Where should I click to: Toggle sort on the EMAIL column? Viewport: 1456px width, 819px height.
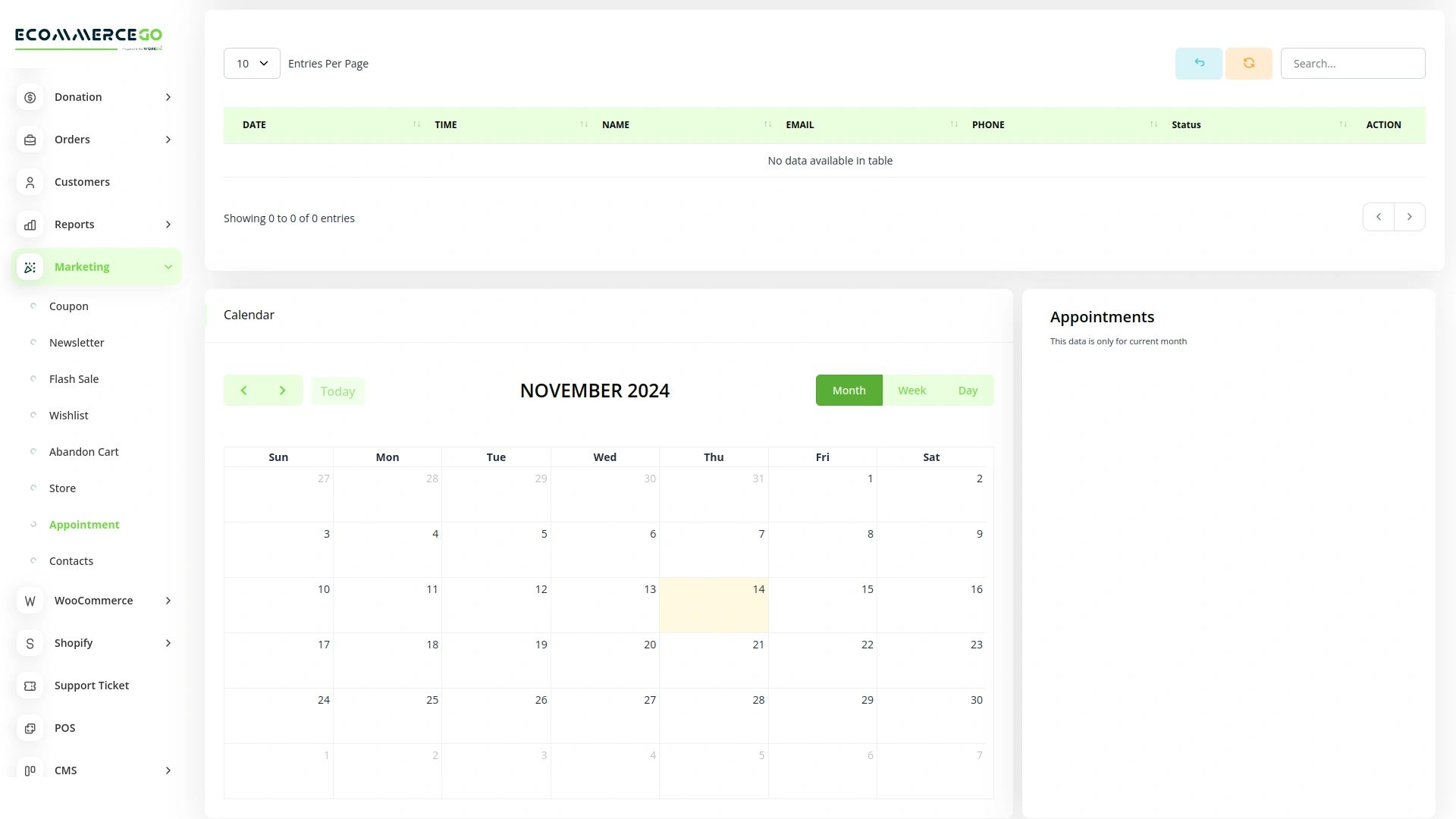point(954,124)
